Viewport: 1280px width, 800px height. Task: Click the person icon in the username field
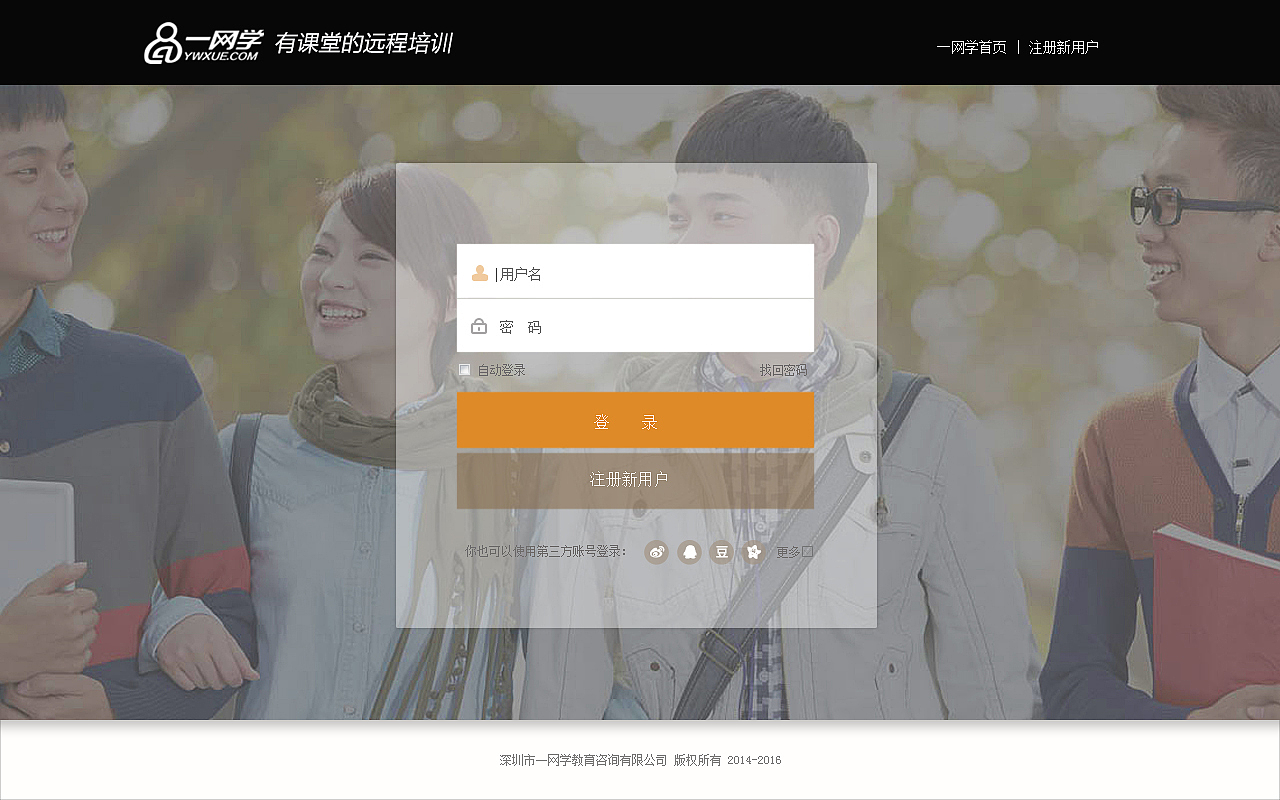click(478, 271)
